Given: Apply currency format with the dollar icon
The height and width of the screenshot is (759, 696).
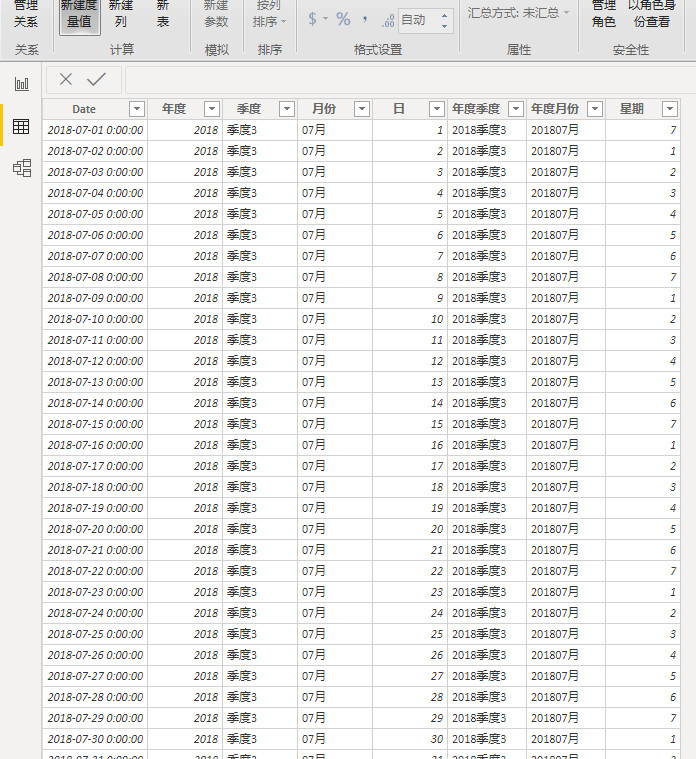Looking at the screenshot, I should pyautogui.click(x=312, y=19).
